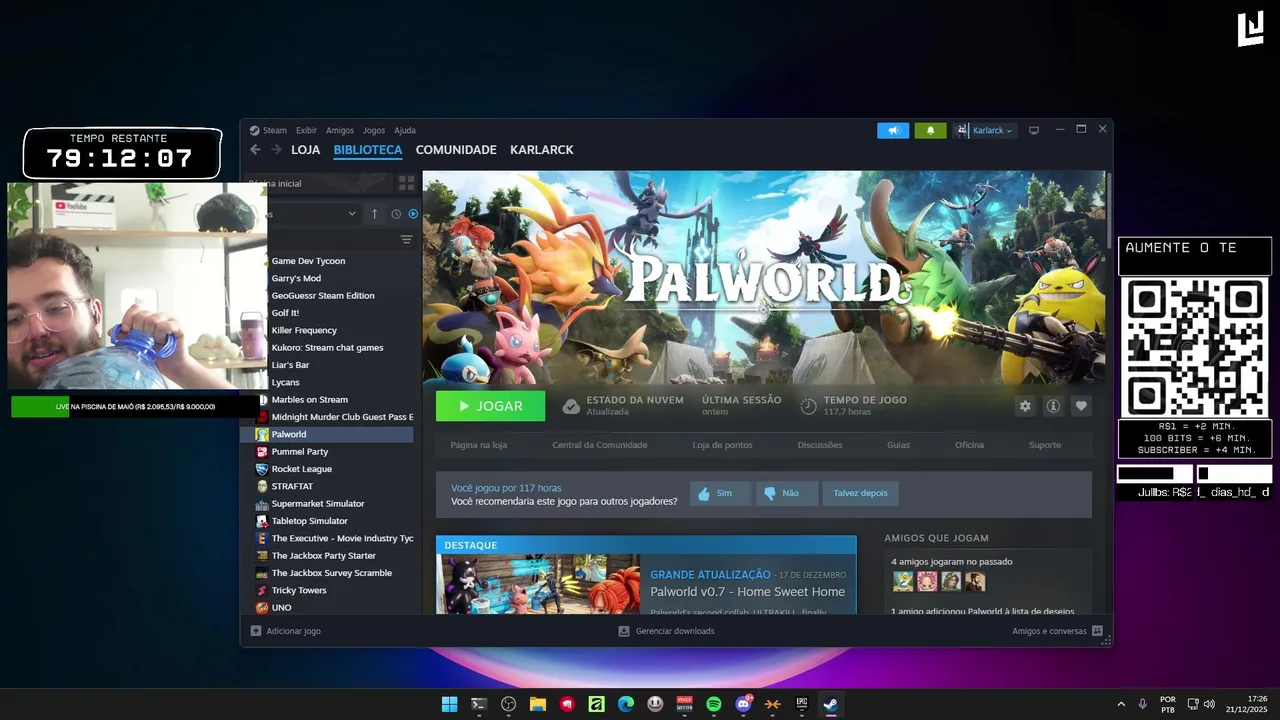Open Steam notifications bell
This screenshot has height=720, width=1280.
point(930,130)
